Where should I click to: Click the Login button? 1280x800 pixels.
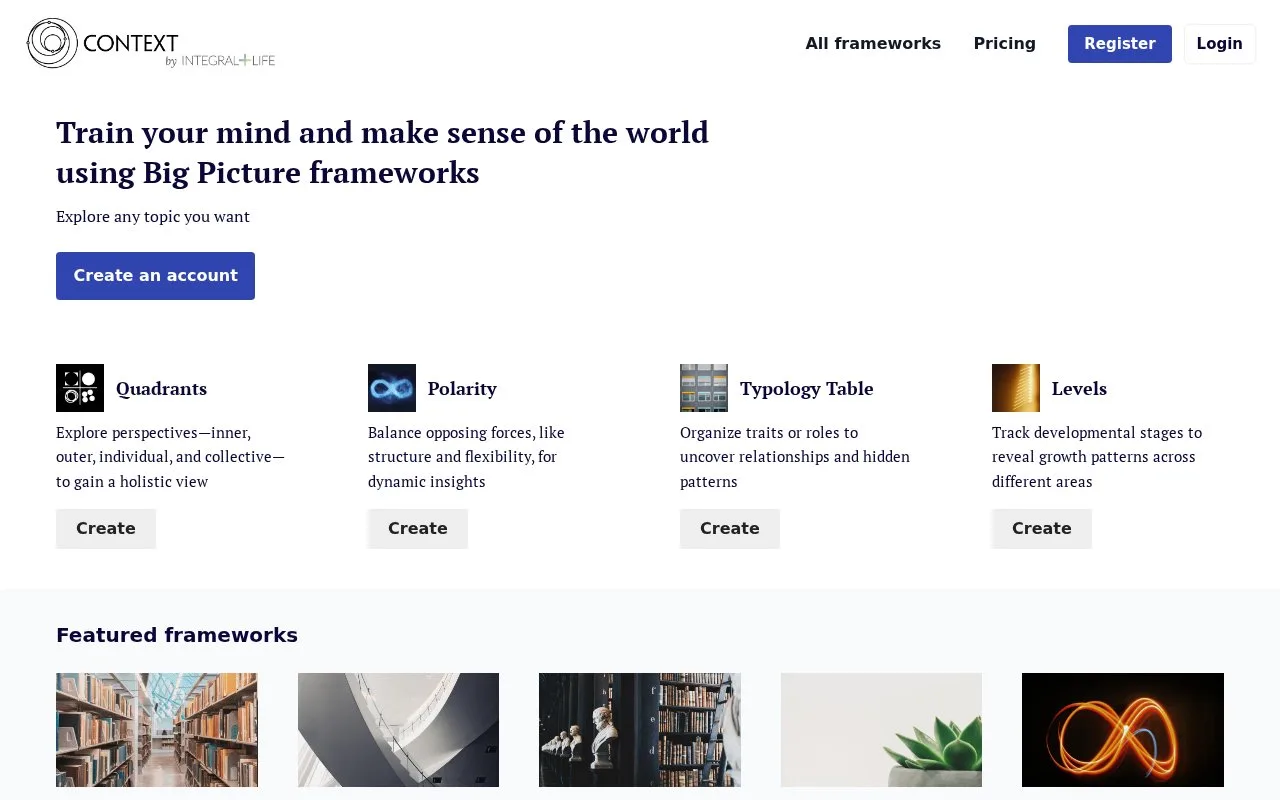(1220, 44)
